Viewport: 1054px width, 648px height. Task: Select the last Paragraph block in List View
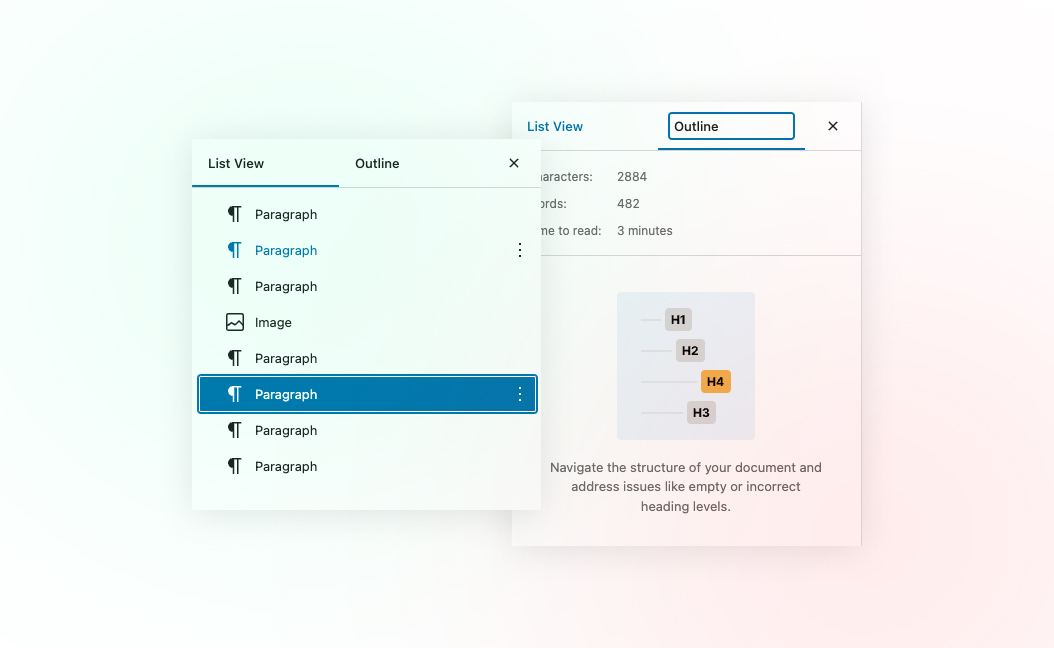tap(284, 466)
